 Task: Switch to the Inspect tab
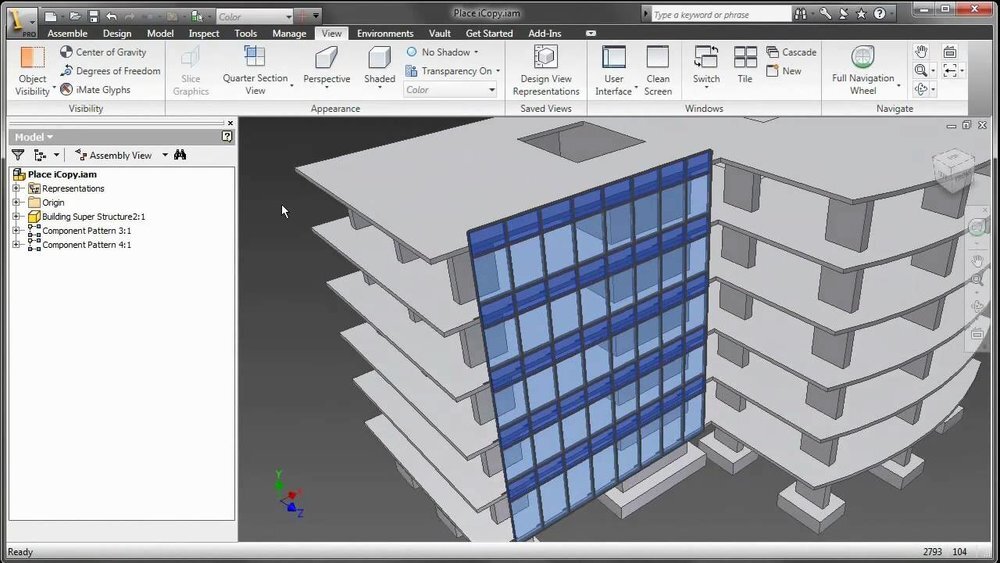pyautogui.click(x=203, y=33)
